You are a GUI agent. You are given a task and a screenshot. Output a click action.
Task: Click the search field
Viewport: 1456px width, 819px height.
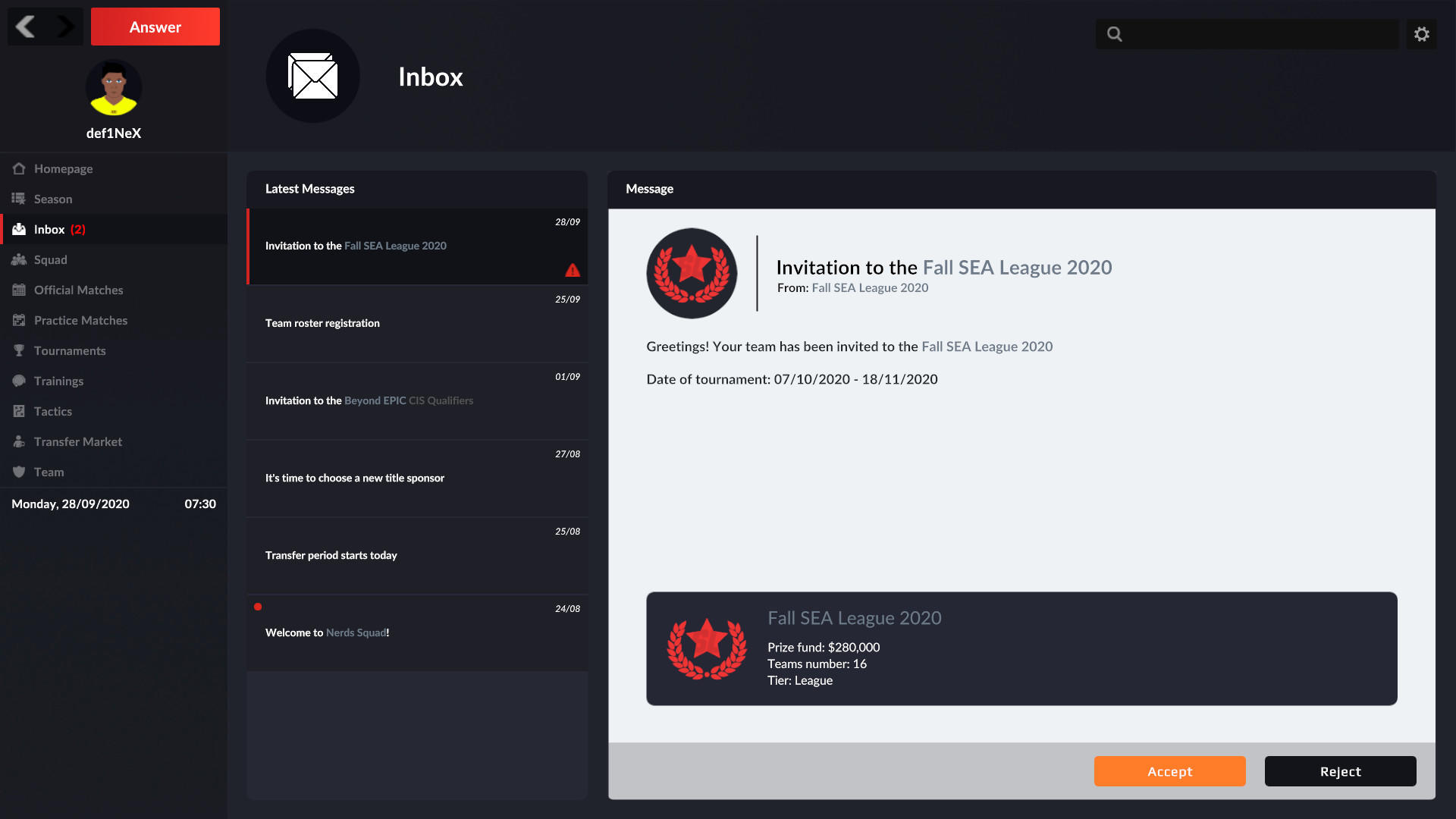[x=1247, y=33]
